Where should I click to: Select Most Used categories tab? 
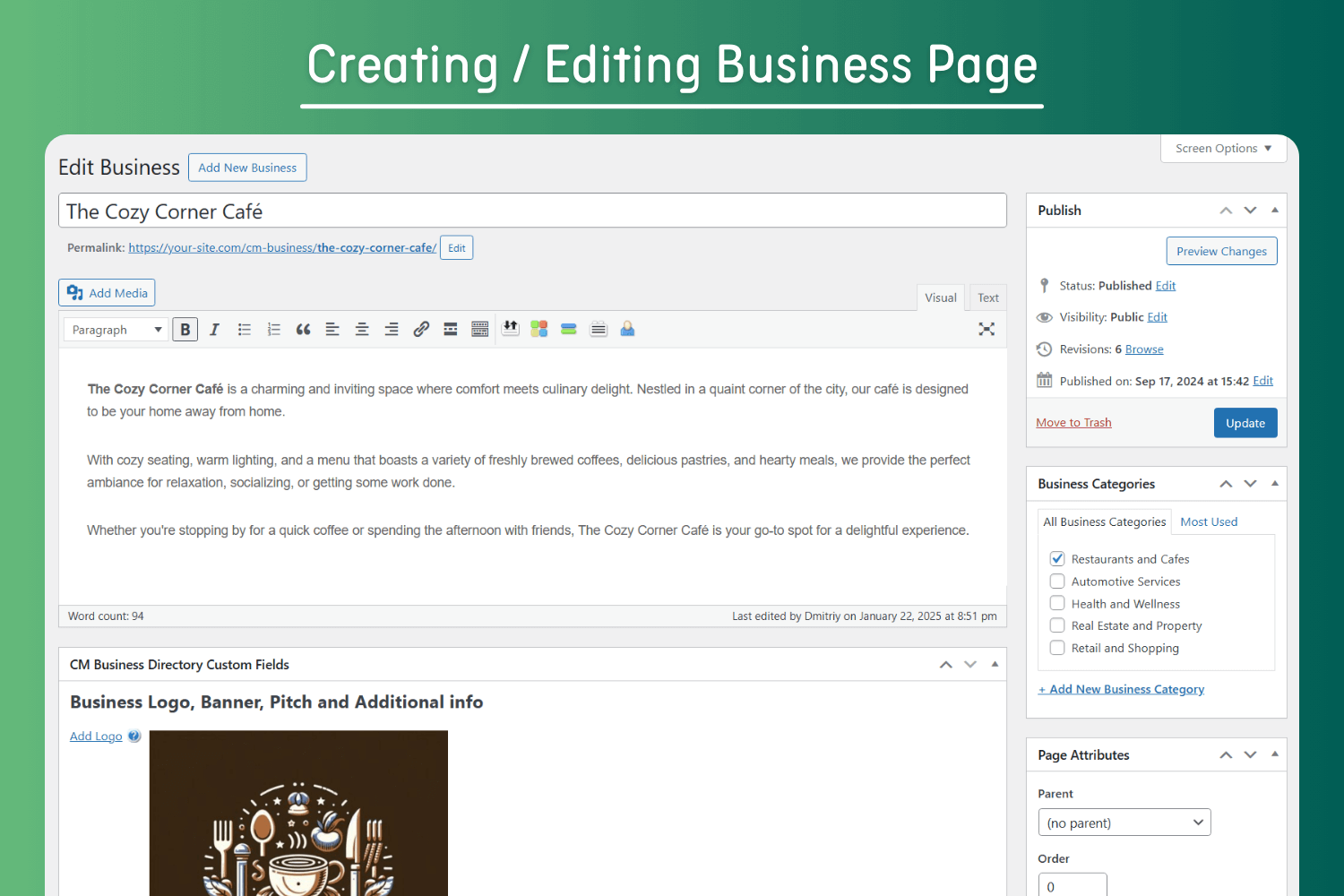click(x=1209, y=521)
